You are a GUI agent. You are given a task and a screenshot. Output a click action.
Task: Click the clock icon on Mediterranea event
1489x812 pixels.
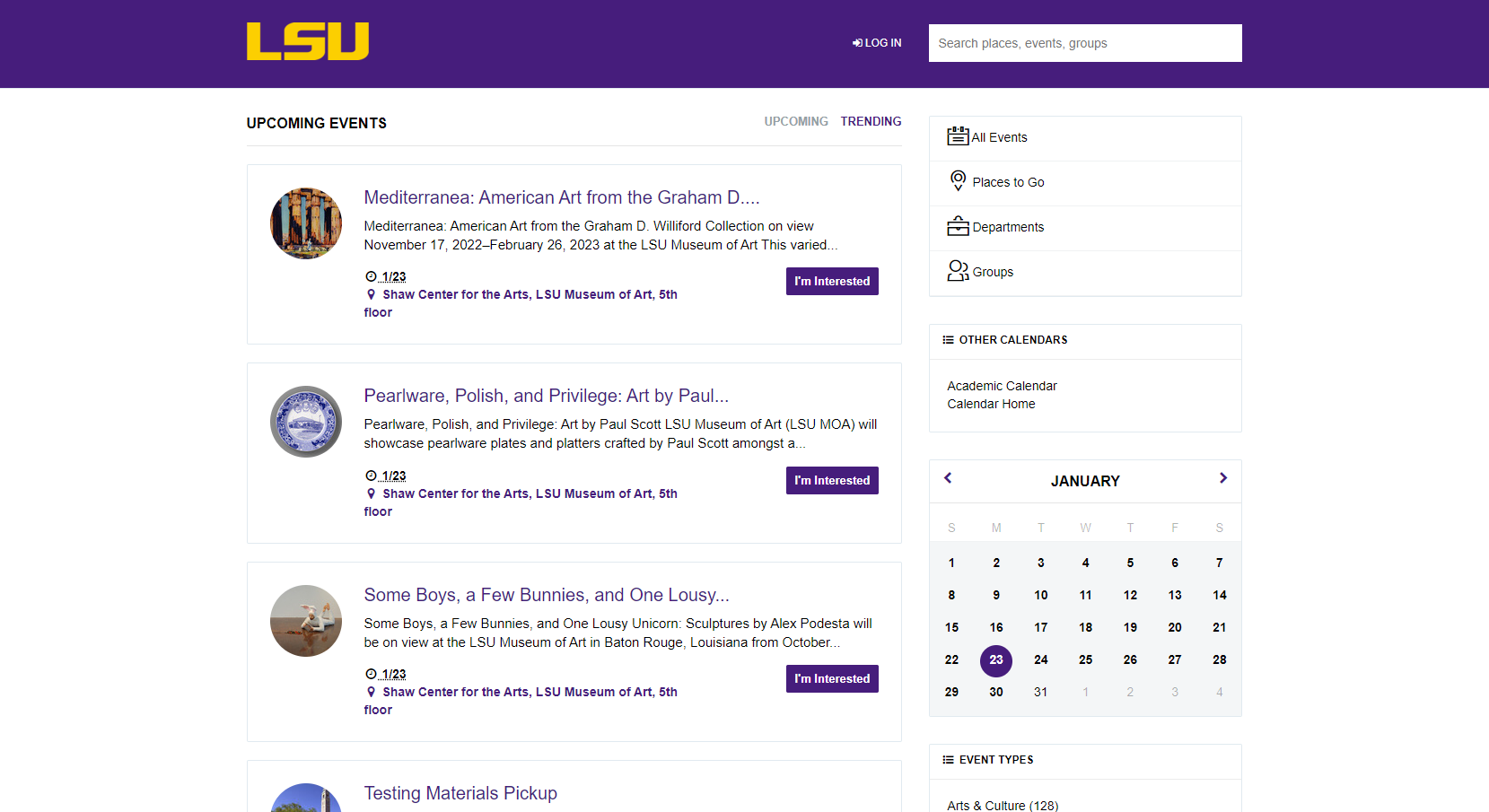371,276
